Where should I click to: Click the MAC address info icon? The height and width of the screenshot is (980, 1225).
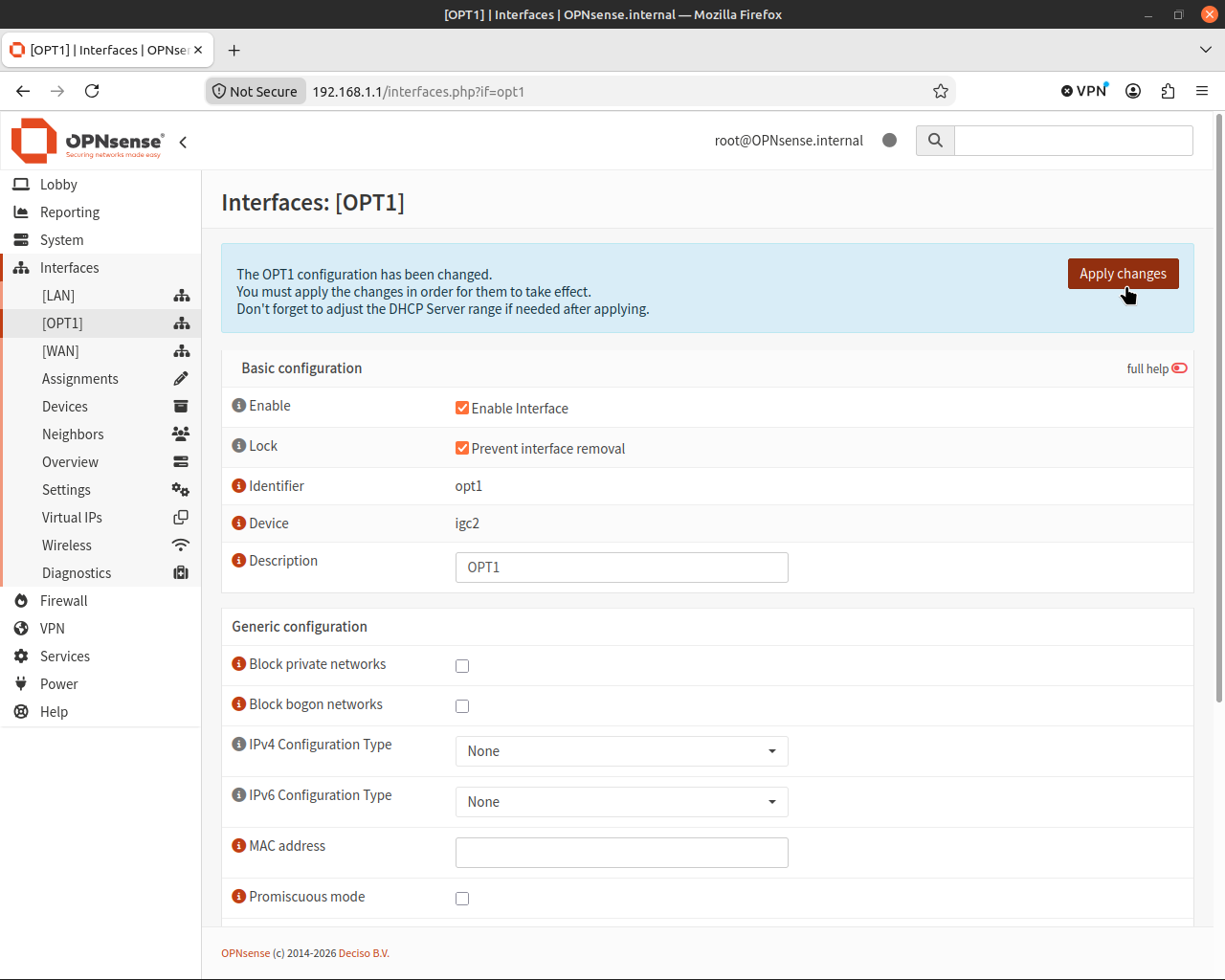pyautogui.click(x=239, y=845)
